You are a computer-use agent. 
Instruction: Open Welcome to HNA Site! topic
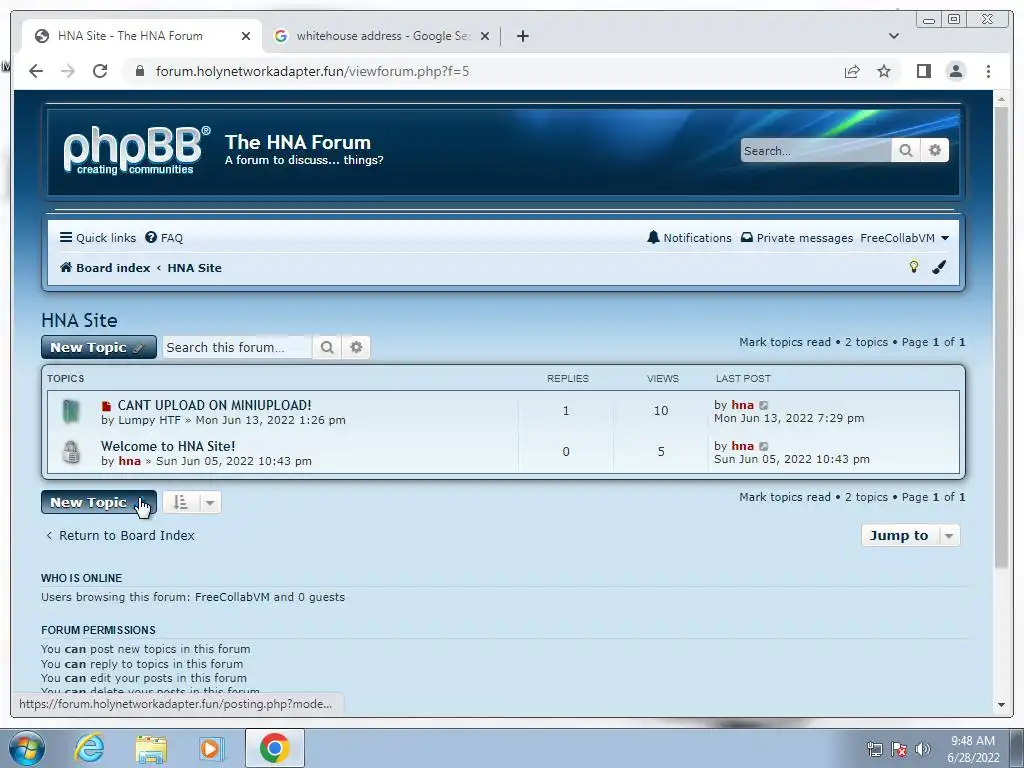(168, 446)
